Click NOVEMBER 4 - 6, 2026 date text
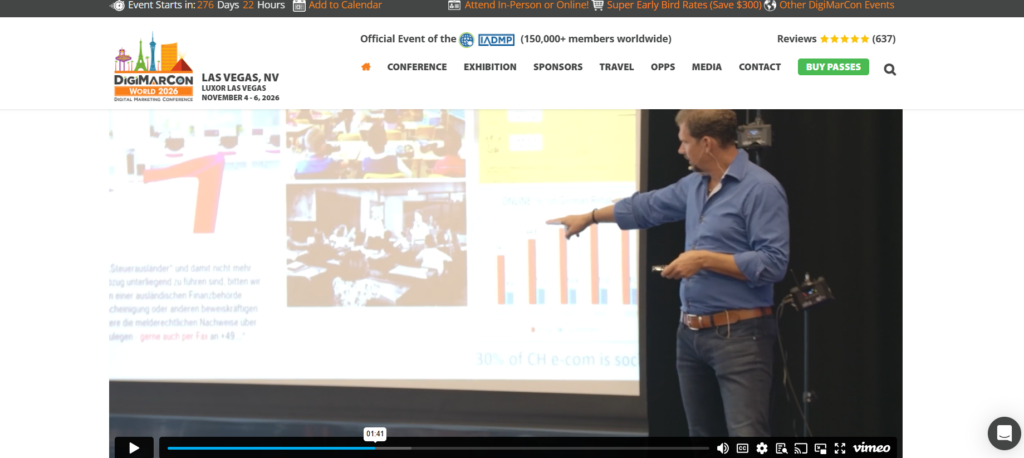Screen dimensions: 1024x458 tap(240, 98)
